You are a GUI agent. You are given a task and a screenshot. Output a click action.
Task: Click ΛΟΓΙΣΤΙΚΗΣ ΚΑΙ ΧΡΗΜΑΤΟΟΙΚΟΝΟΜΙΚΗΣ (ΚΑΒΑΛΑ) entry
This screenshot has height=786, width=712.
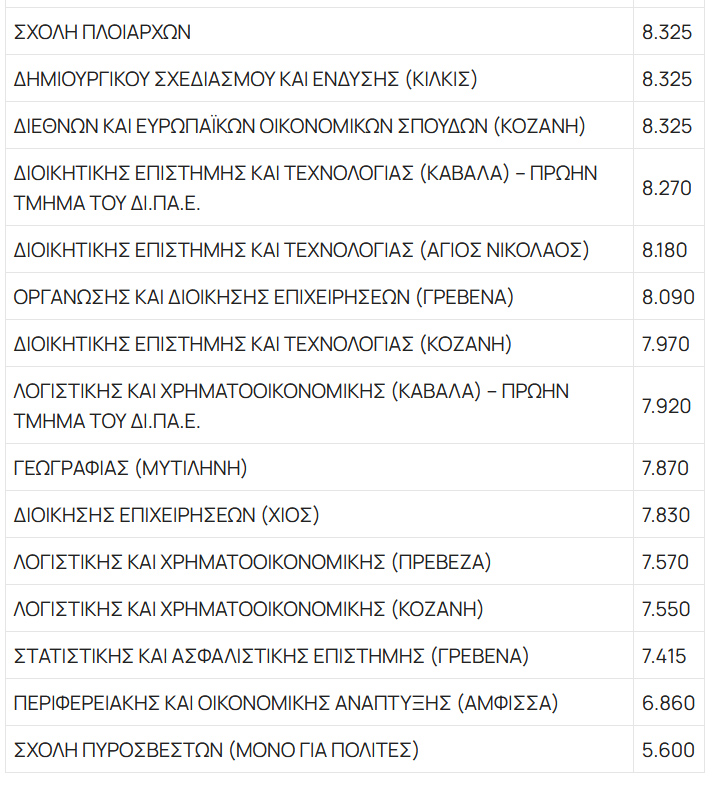click(x=292, y=405)
